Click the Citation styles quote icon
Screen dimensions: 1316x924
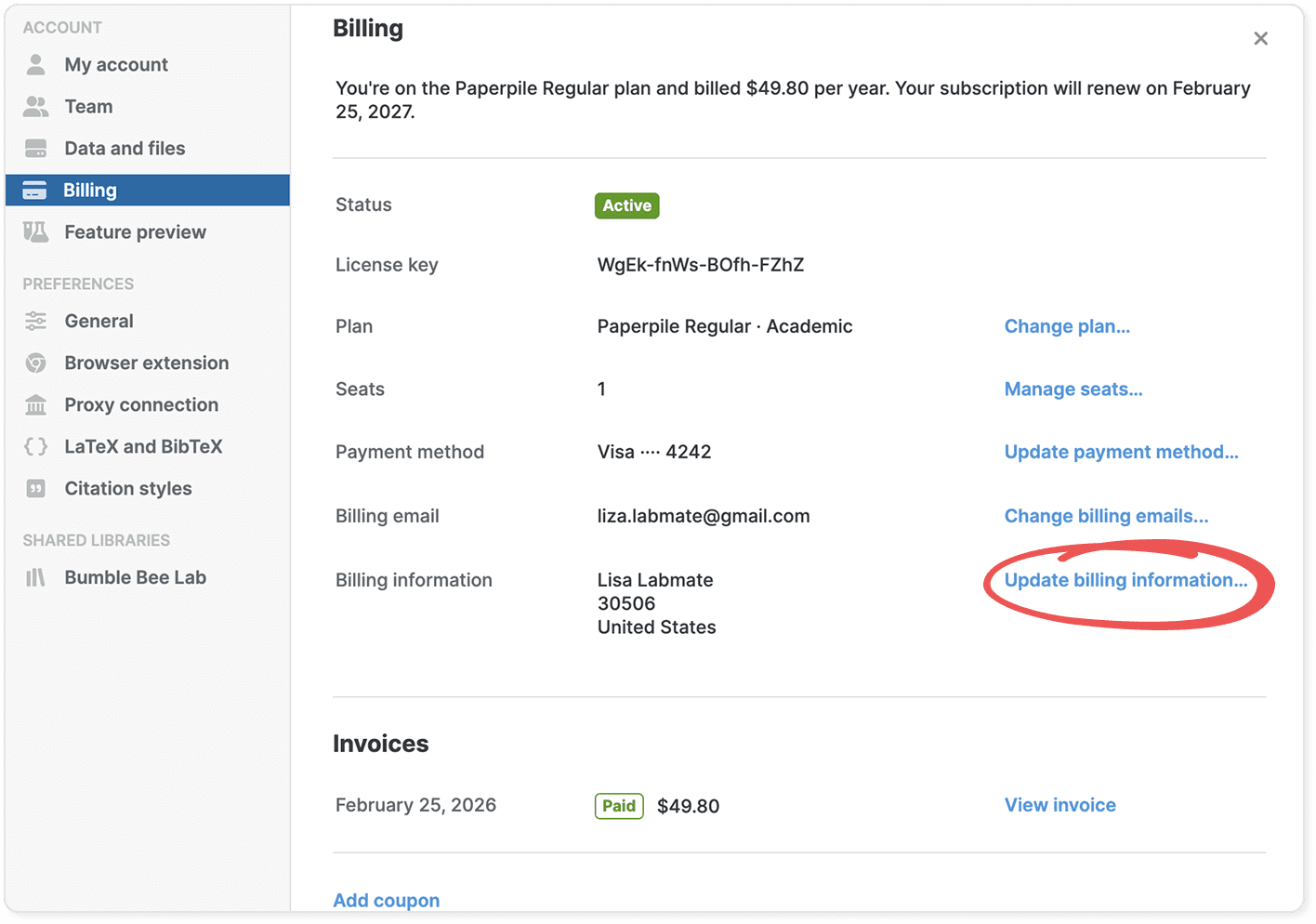pos(36,489)
